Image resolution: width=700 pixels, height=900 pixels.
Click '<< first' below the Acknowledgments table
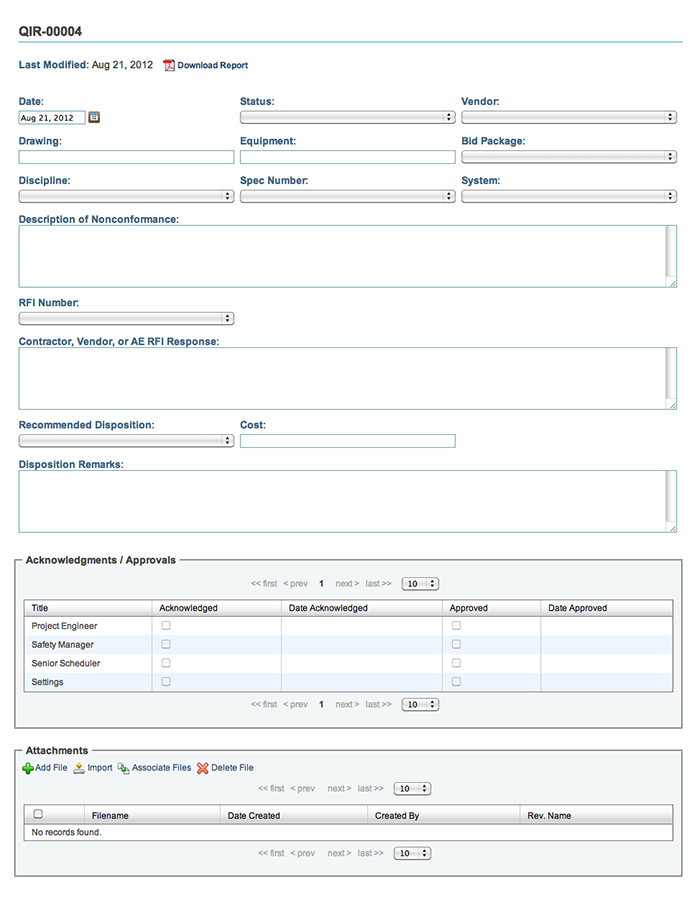pyautogui.click(x=264, y=704)
